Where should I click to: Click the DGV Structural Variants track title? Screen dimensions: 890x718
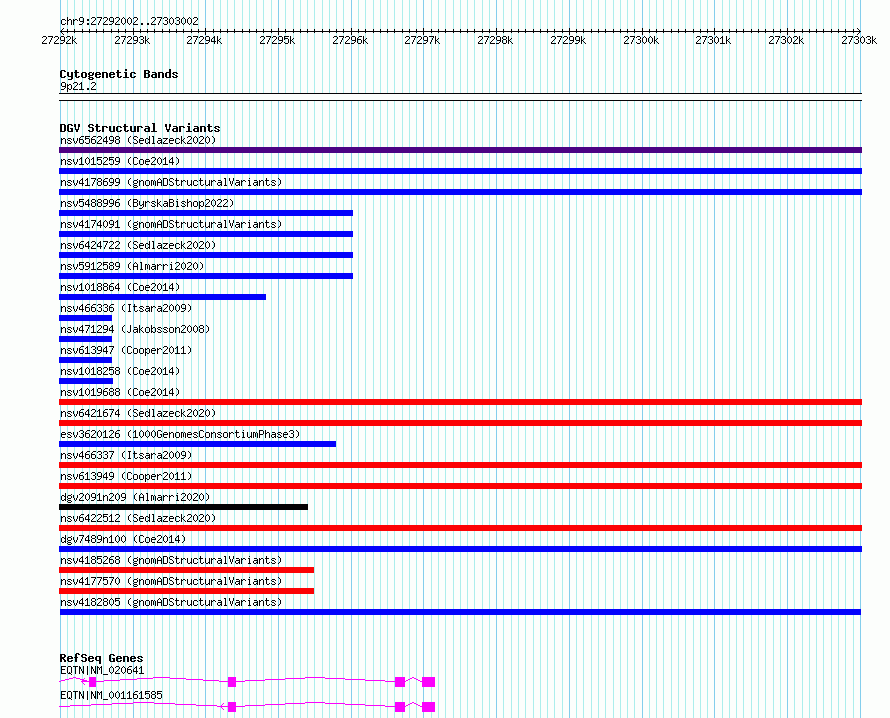pyautogui.click(x=140, y=128)
